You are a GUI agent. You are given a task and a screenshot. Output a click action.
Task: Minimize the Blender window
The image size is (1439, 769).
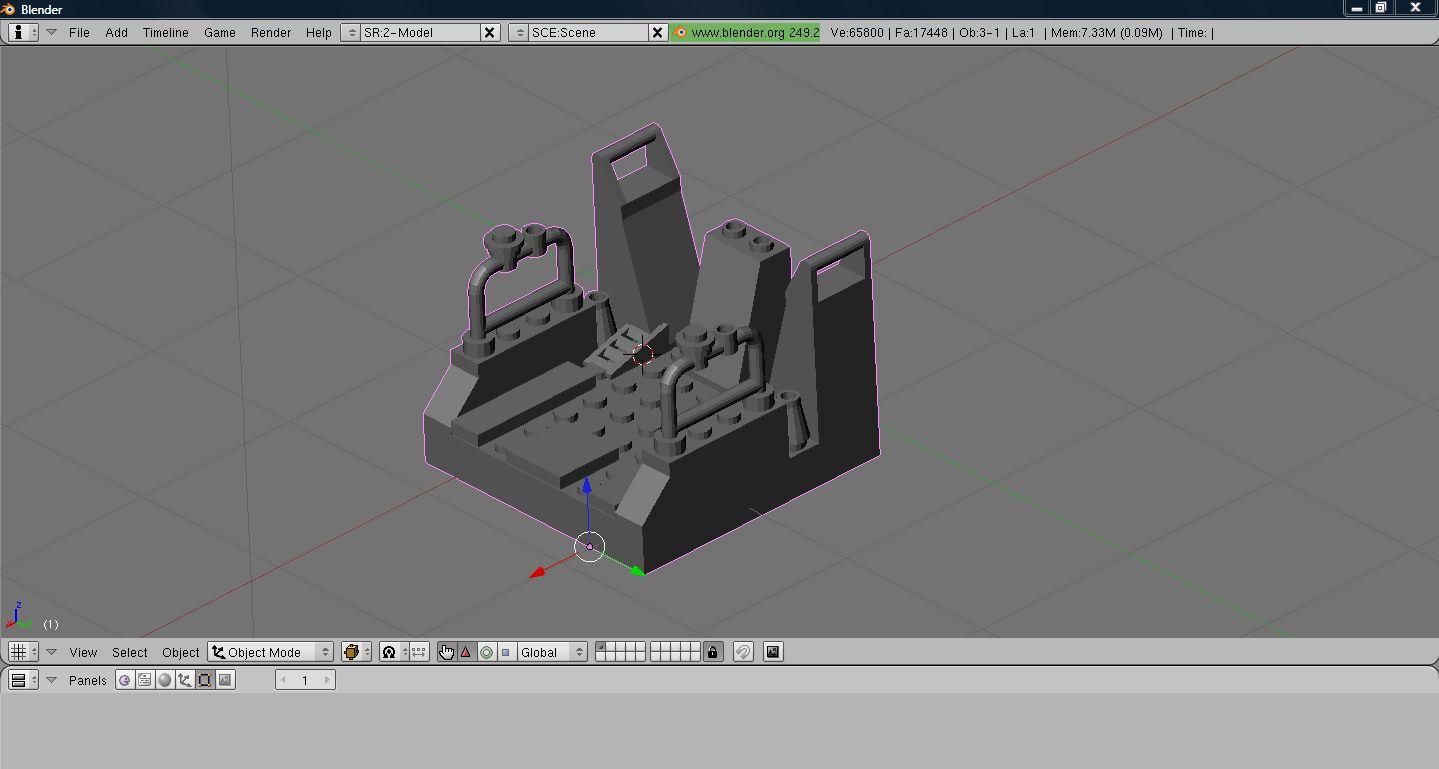tap(1356, 7)
